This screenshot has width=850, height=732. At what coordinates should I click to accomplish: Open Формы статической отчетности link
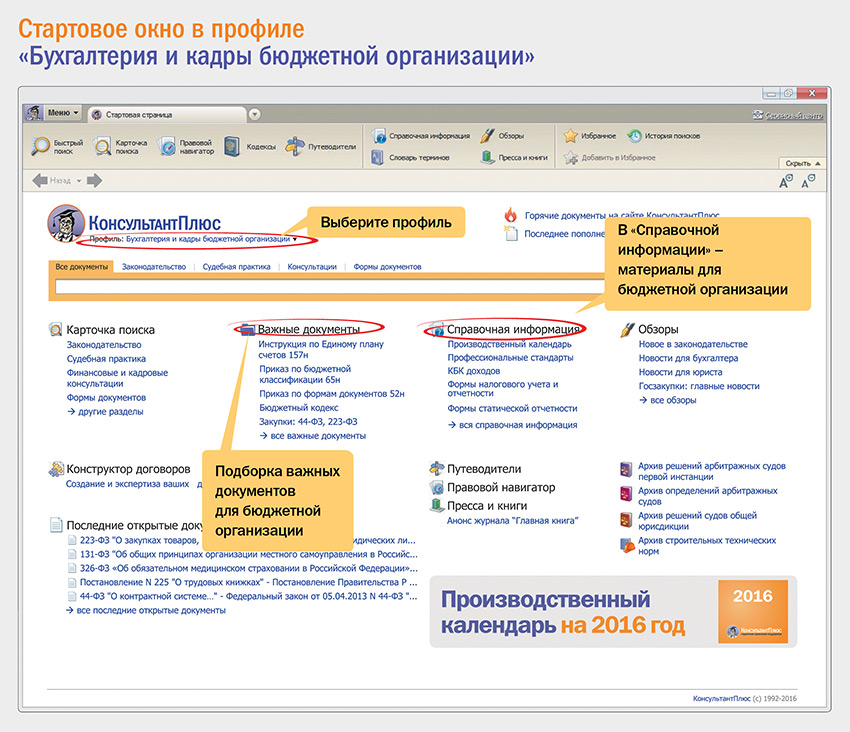click(x=512, y=408)
